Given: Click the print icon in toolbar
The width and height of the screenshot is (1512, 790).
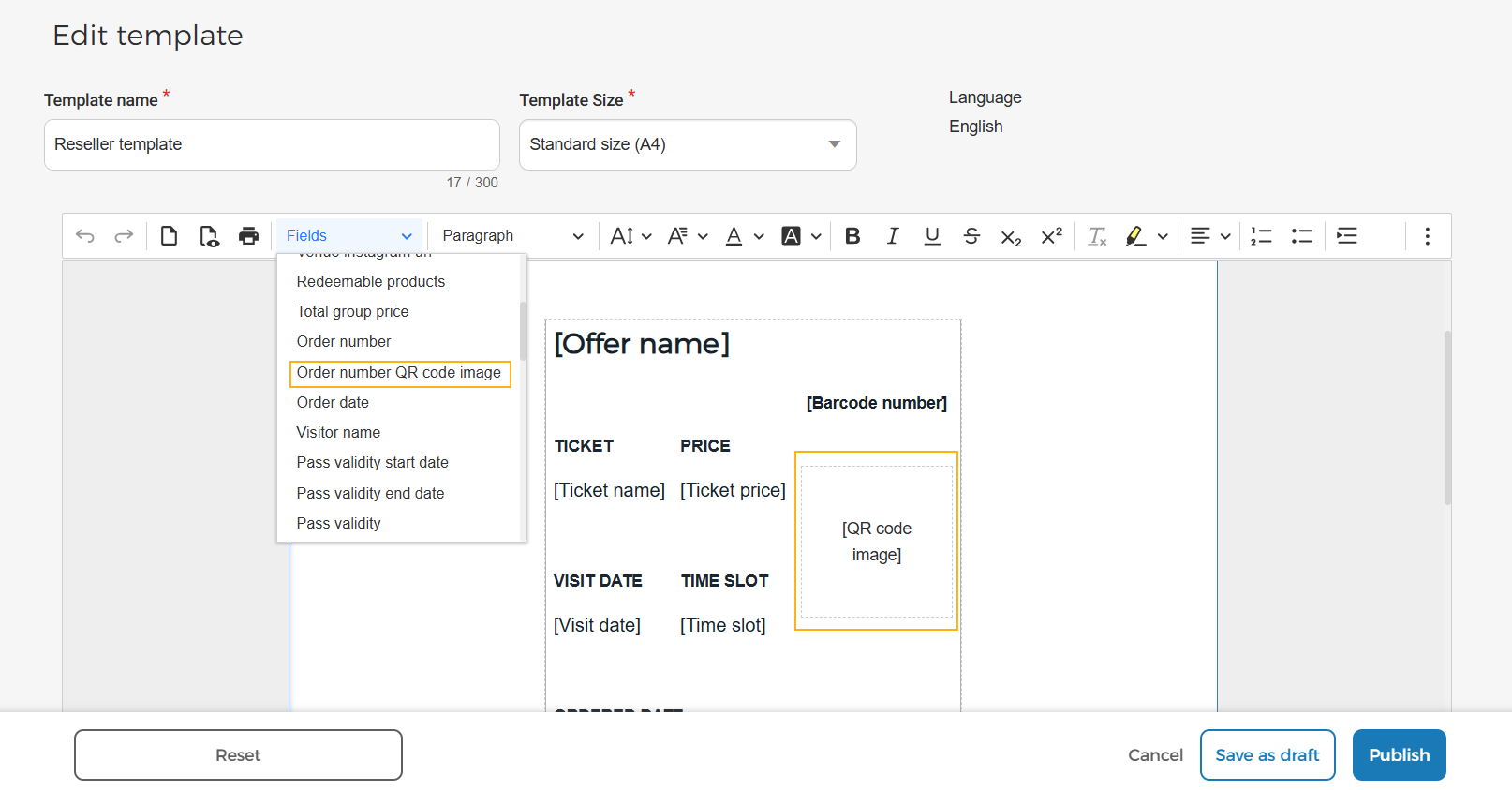Looking at the screenshot, I should (x=248, y=236).
